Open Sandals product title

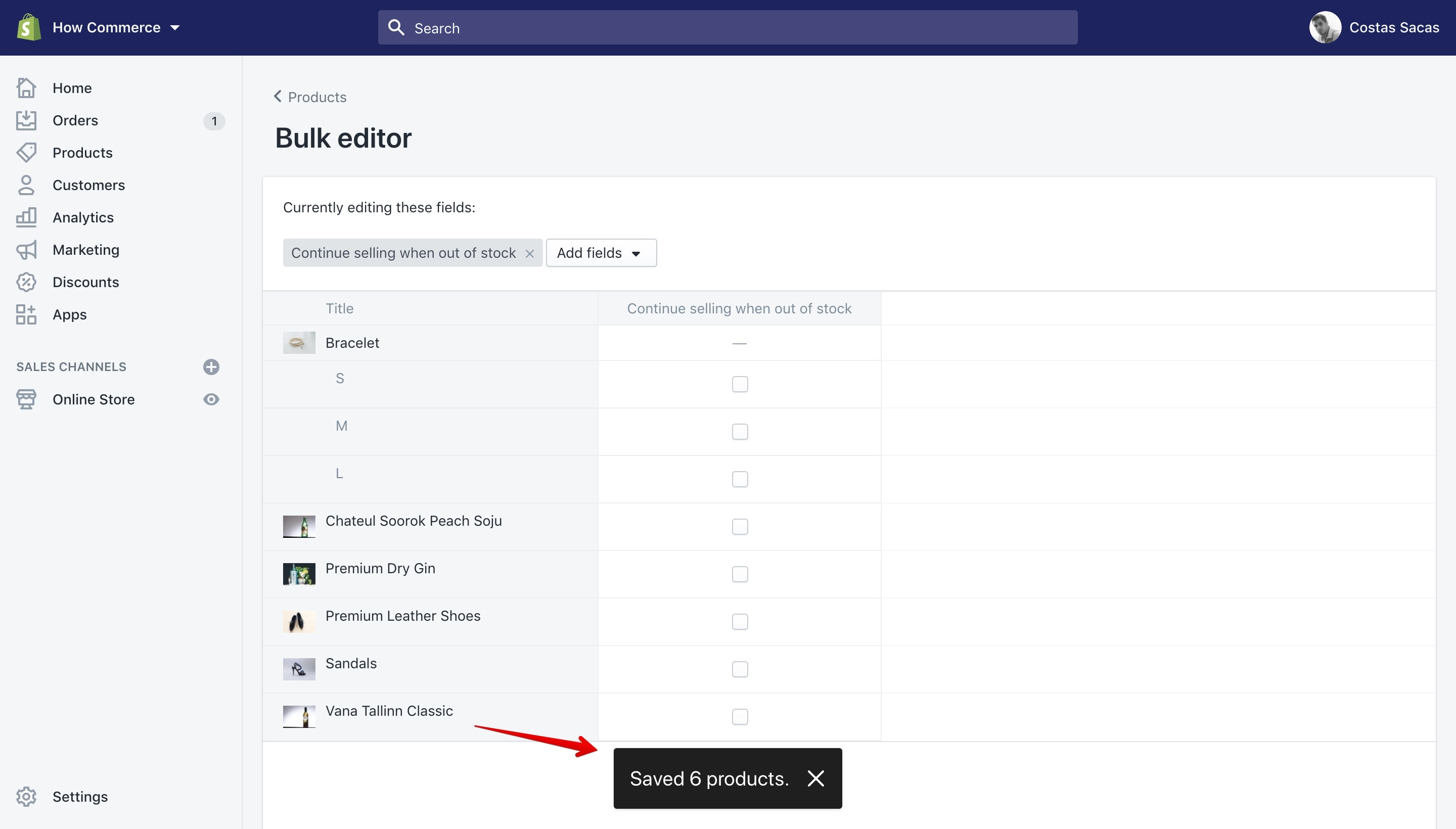pyautogui.click(x=351, y=663)
